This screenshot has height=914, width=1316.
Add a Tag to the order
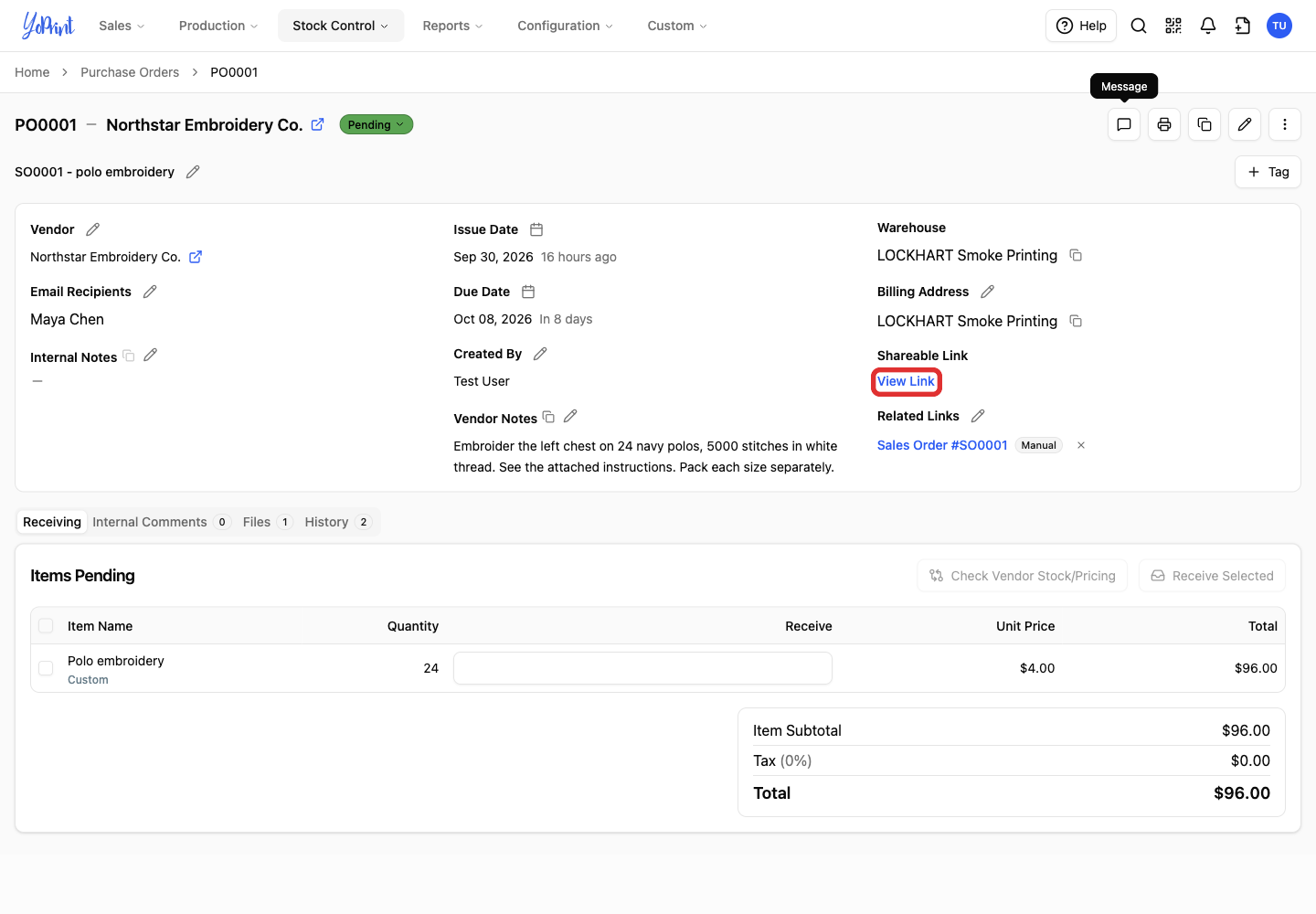tap(1268, 172)
